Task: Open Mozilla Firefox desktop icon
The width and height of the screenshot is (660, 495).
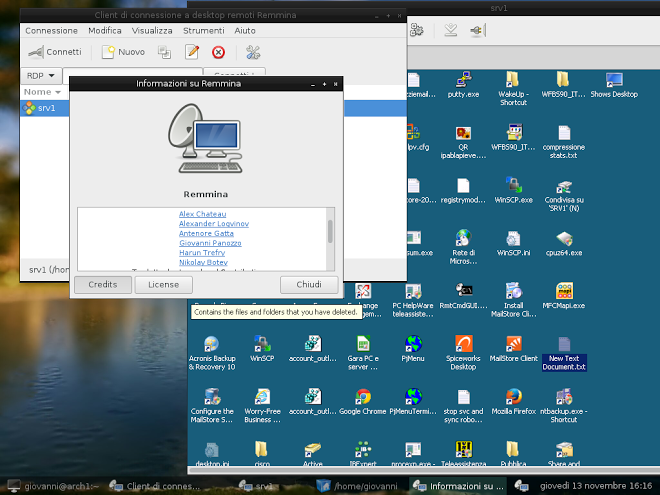Action: [x=514, y=399]
